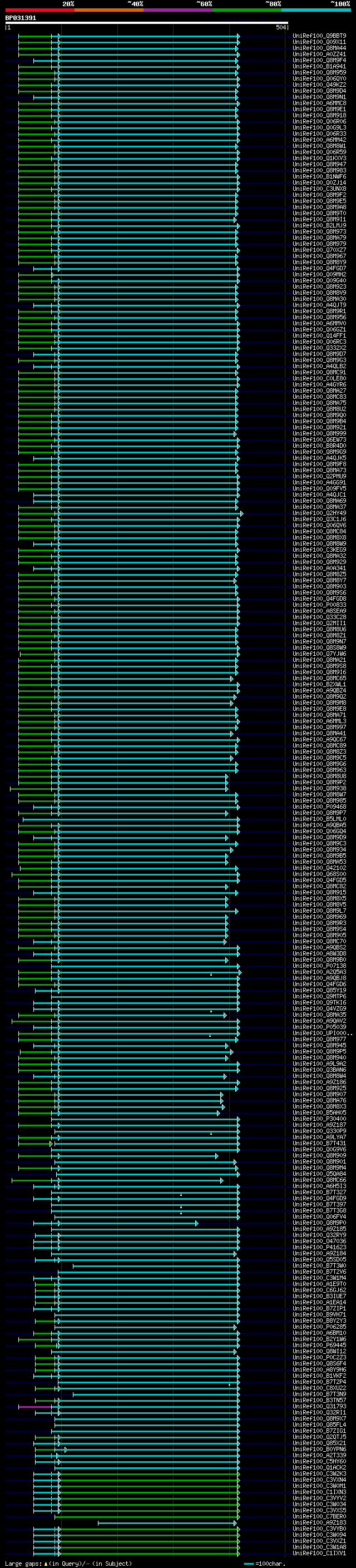The width and height of the screenshot is (356, 1568).
Task: Open hit UniRef100_Q9BBT9
Action: (319, 36)
